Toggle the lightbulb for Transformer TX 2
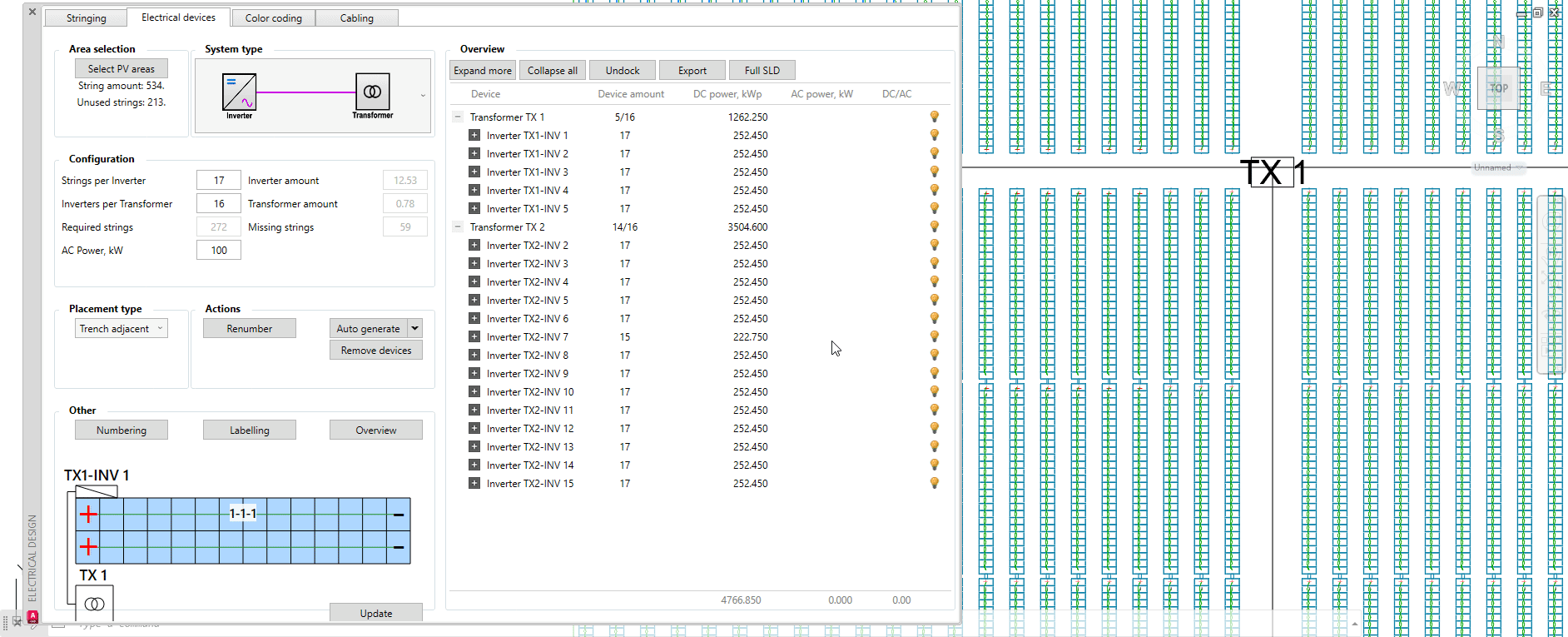 (934, 227)
